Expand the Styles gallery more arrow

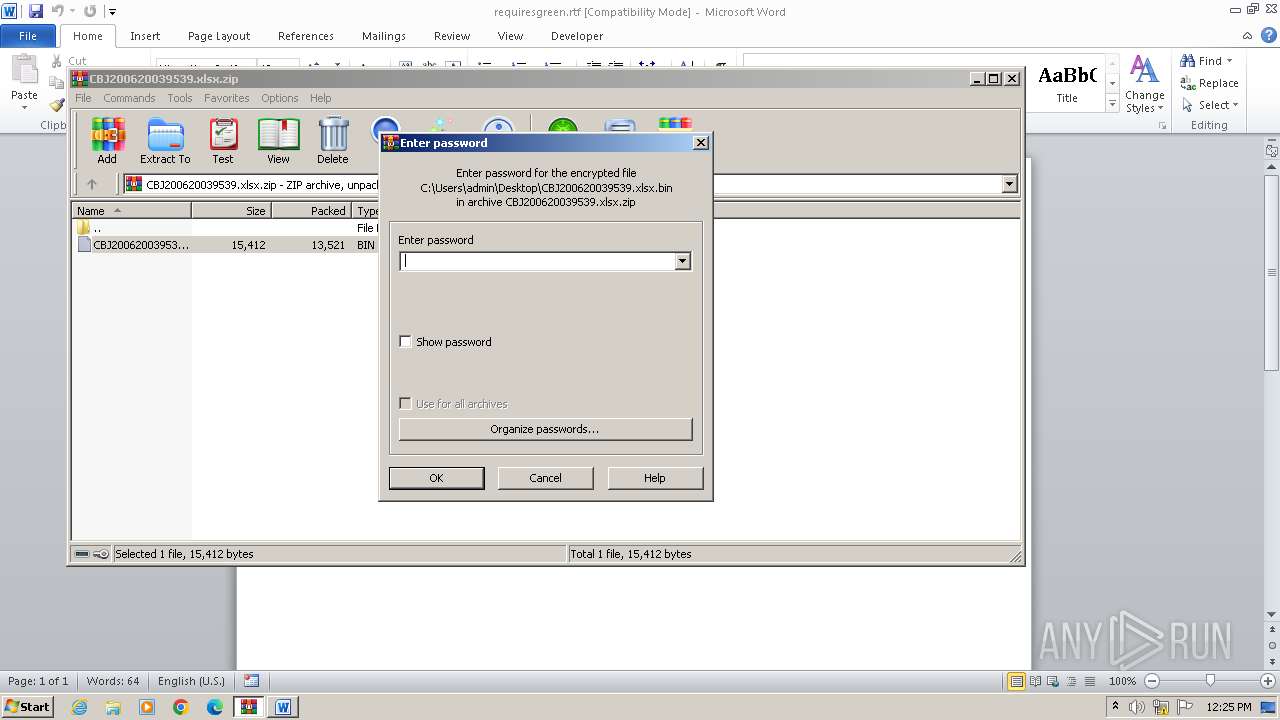(x=1112, y=104)
